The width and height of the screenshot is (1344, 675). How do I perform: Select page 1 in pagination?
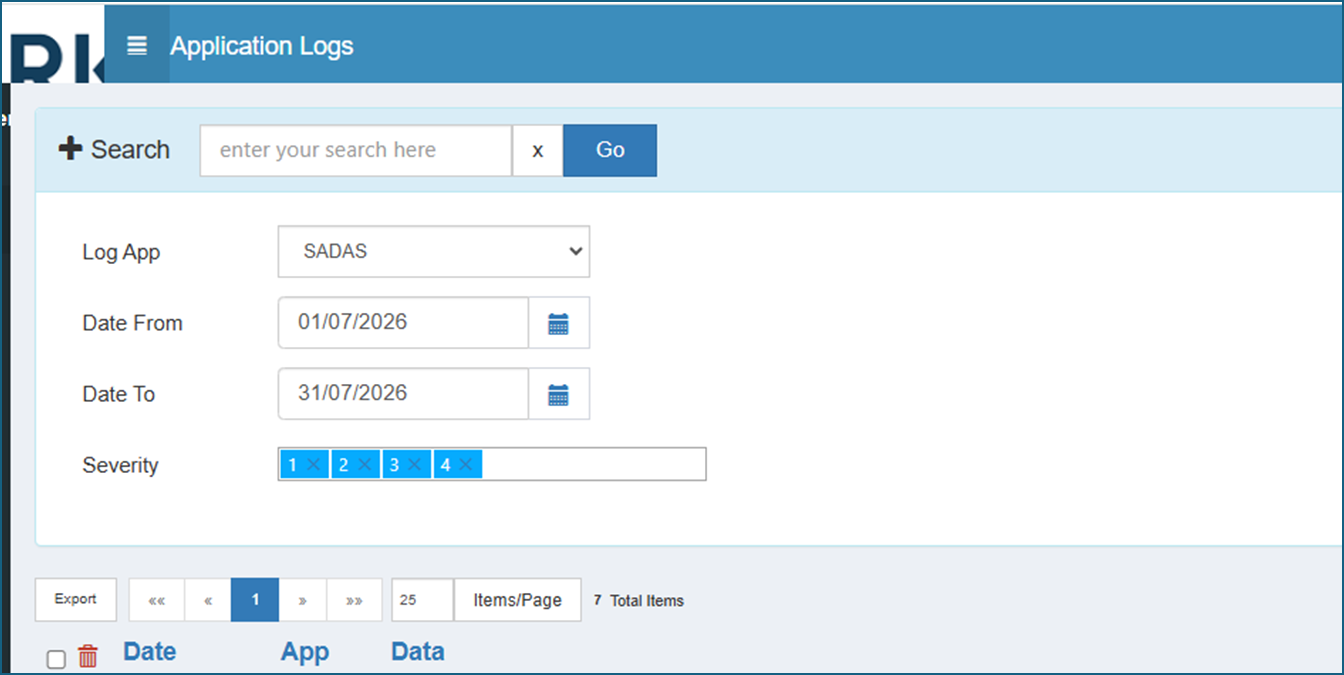pyautogui.click(x=255, y=600)
